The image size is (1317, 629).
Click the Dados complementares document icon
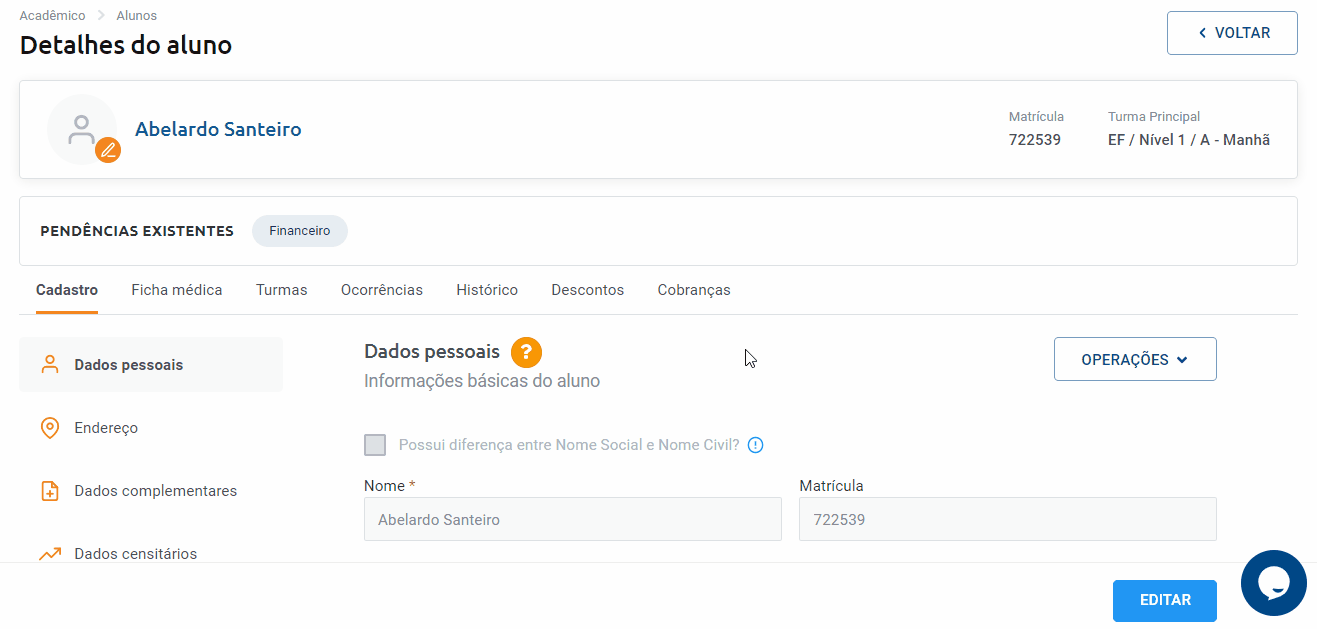[x=50, y=491]
